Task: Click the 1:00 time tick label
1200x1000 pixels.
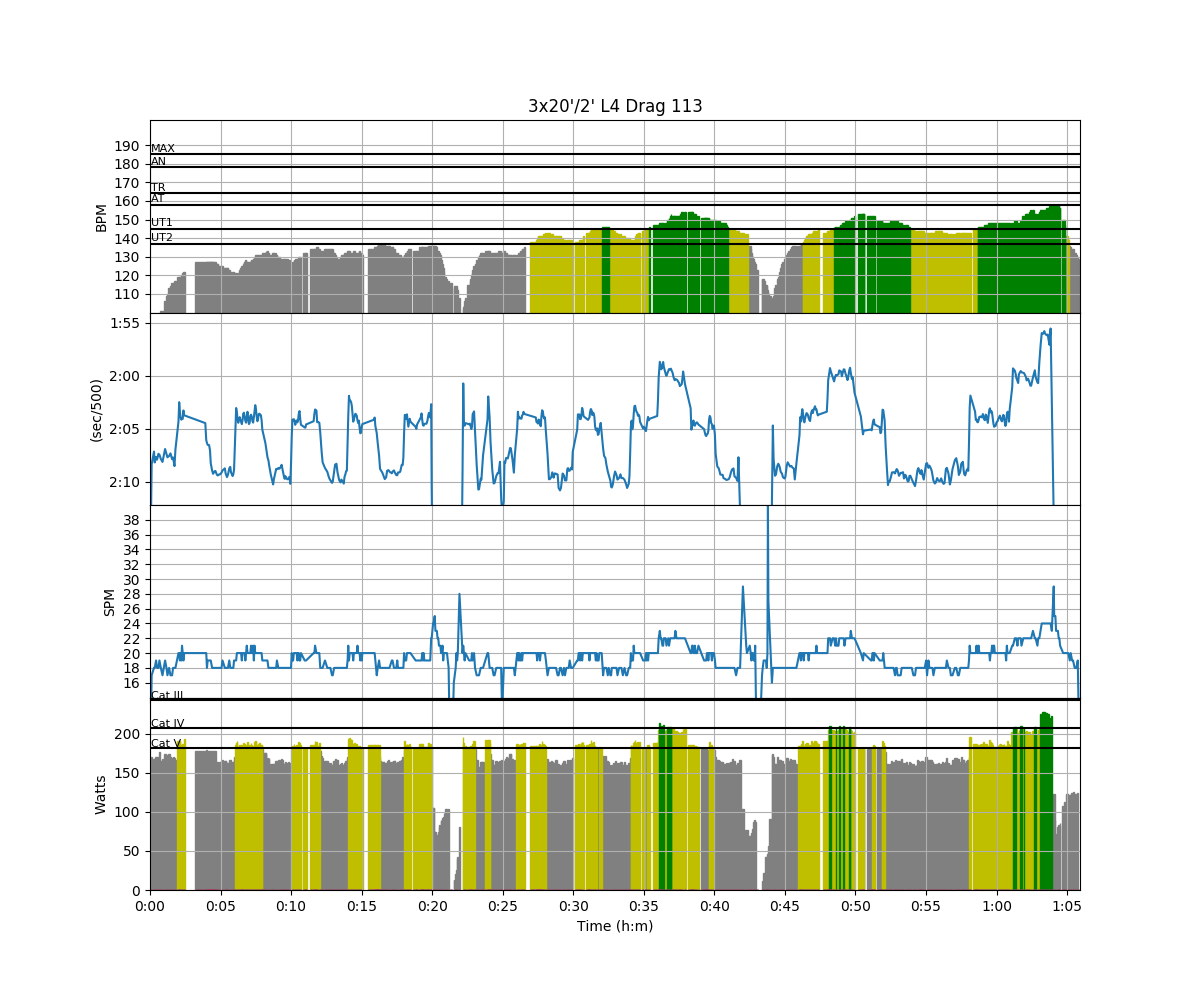Action: 996,906
